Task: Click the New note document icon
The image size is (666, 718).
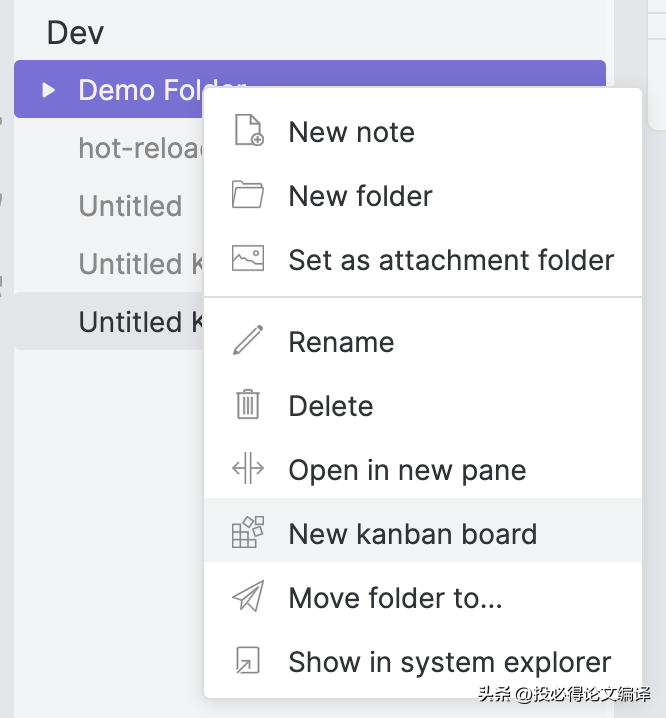Action: point(248,131)
